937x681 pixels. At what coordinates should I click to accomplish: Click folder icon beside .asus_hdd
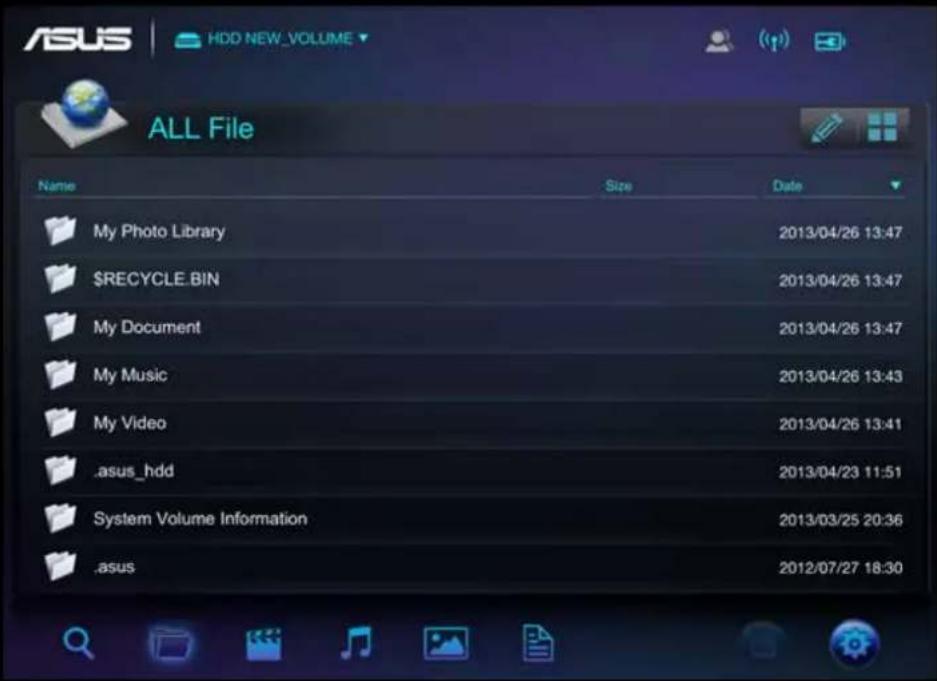click(x=60, y=470)
